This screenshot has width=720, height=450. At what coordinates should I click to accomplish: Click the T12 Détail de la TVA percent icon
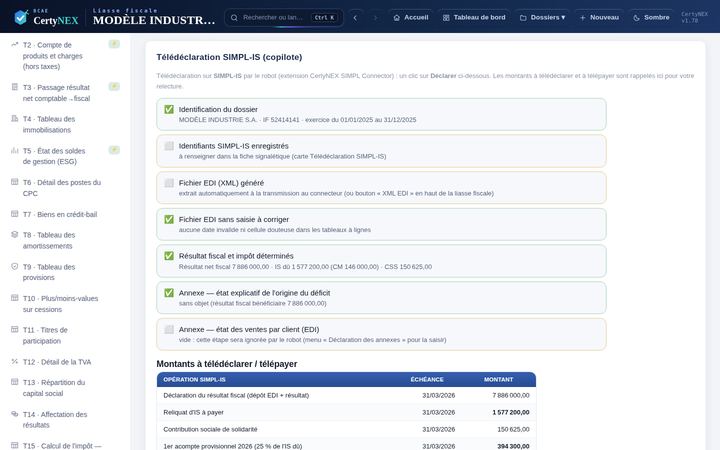tap(15, 361)
